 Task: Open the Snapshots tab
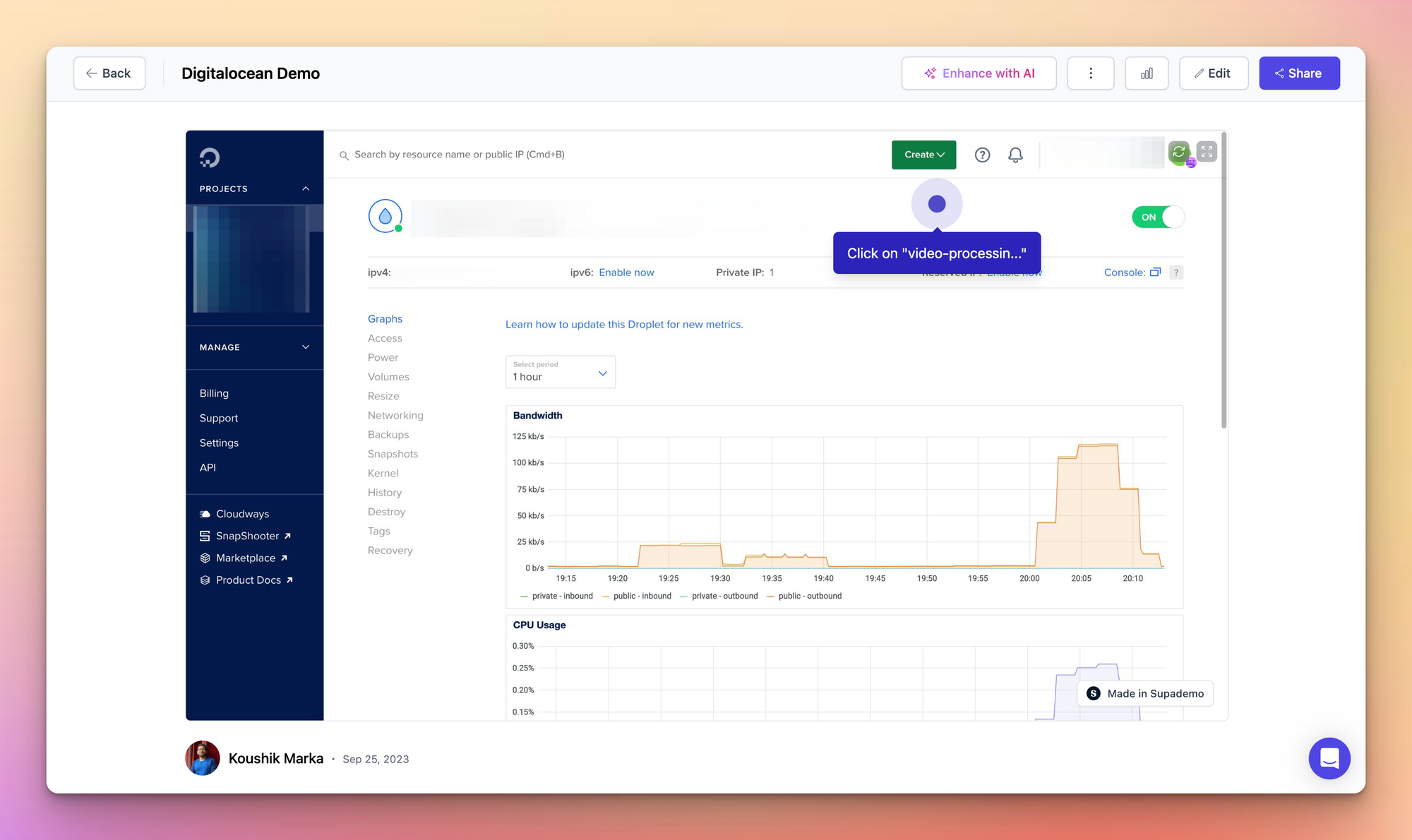[x=393, y=454]
